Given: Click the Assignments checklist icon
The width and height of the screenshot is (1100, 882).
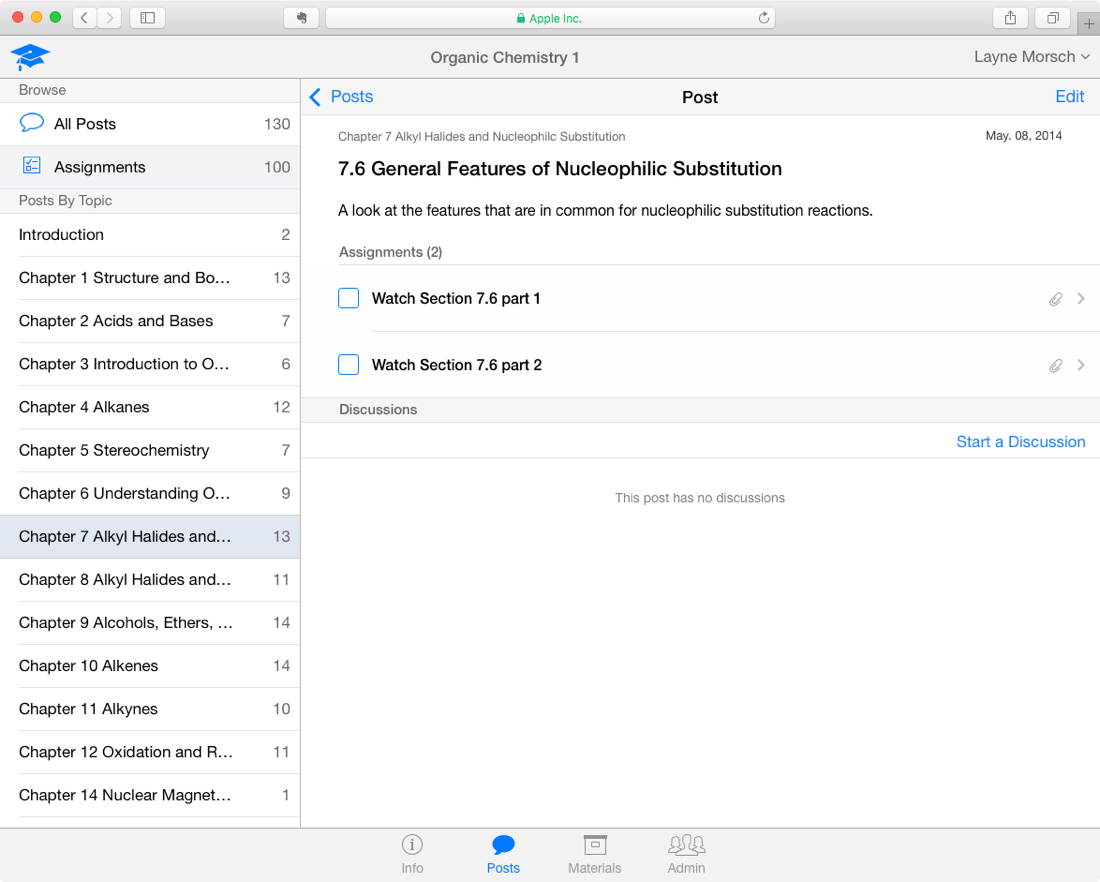Looking at the screenshot, I should tap(32, 166).
